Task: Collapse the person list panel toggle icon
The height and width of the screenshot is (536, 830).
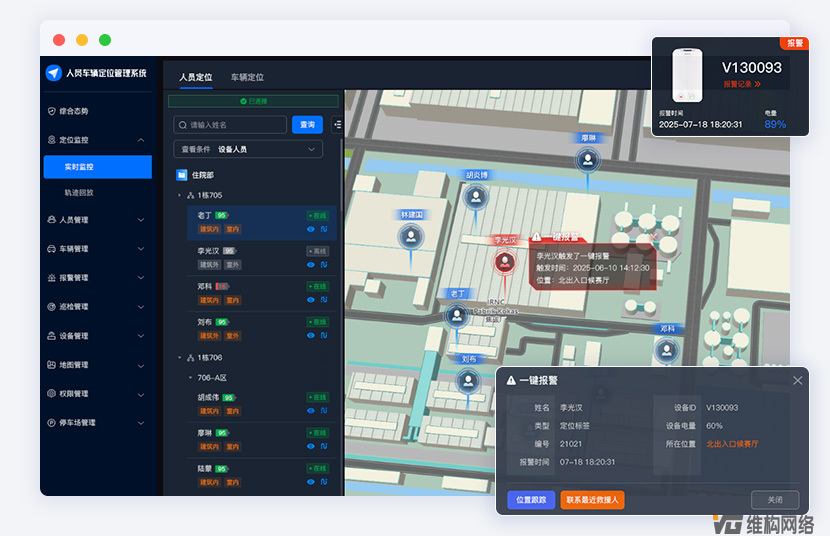Action: coord(337,125)
